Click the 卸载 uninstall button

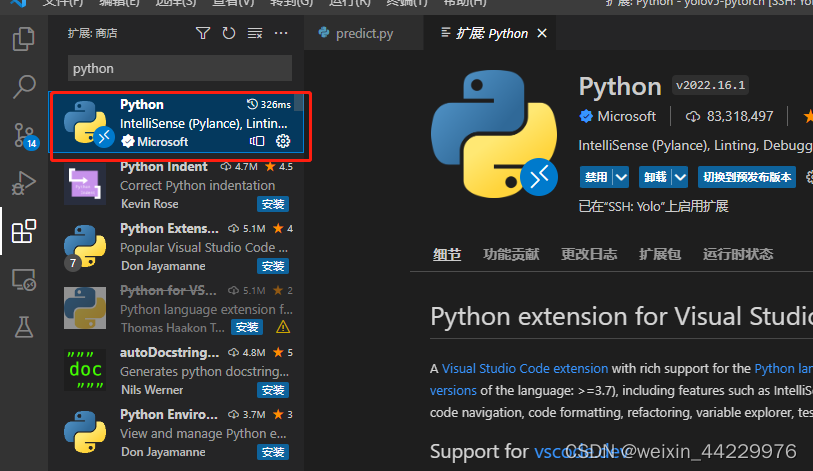655,177
